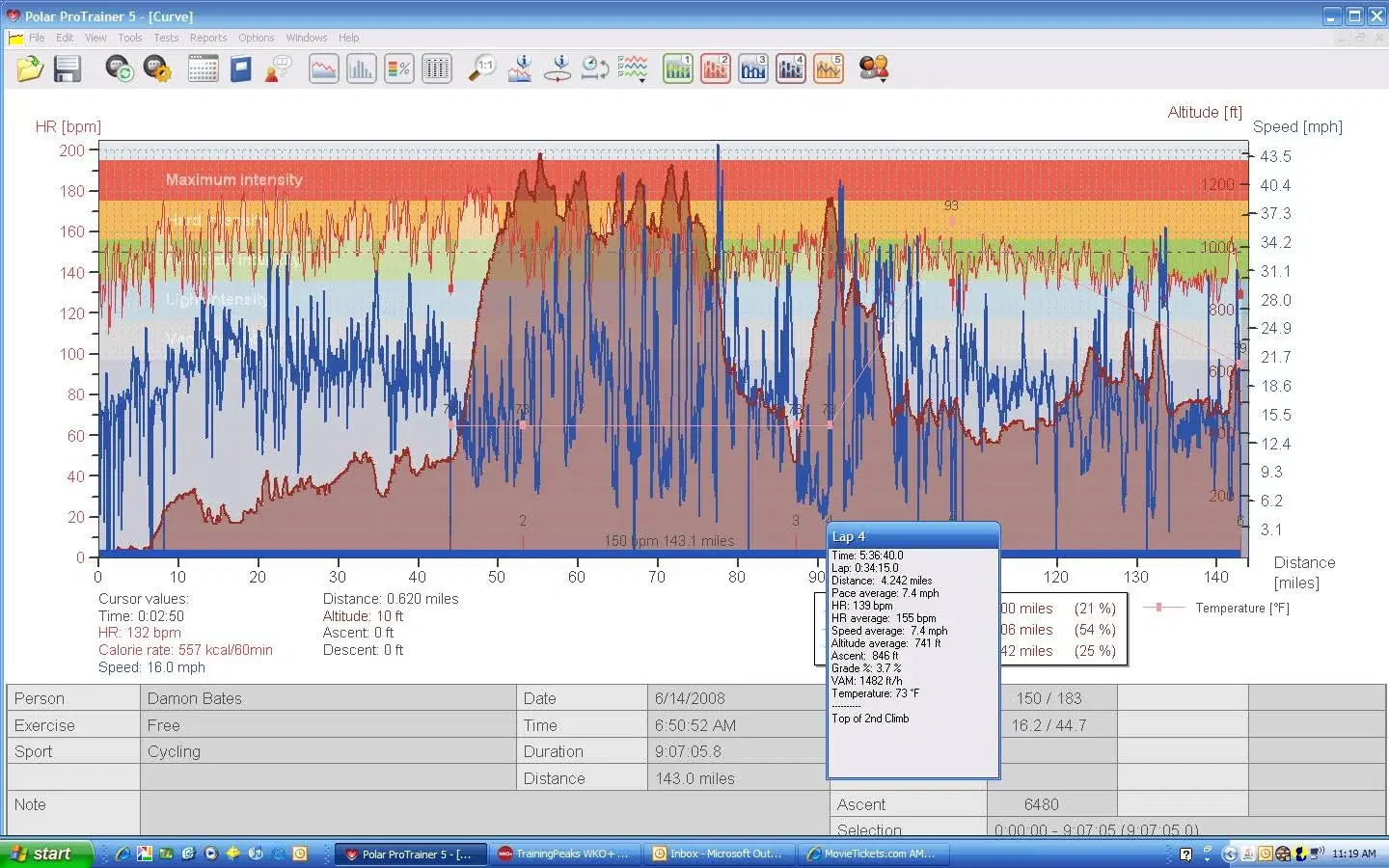Switch to TrainingPeaks WKO+ in taskbar

(x=564, y=854)
